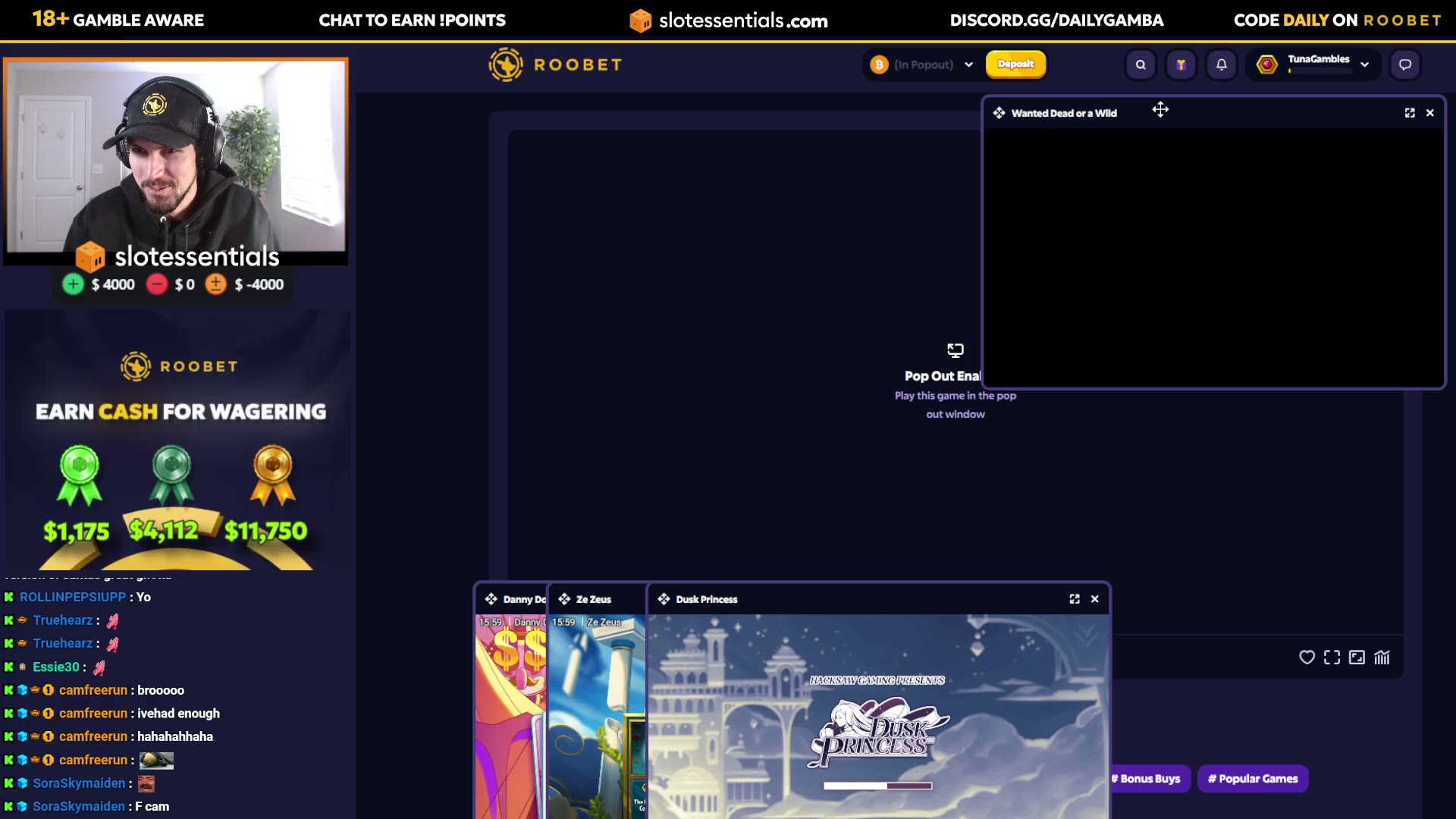1456x819 pixels.
Task: Click the slotessentials.com banner link
Action: 729,20
